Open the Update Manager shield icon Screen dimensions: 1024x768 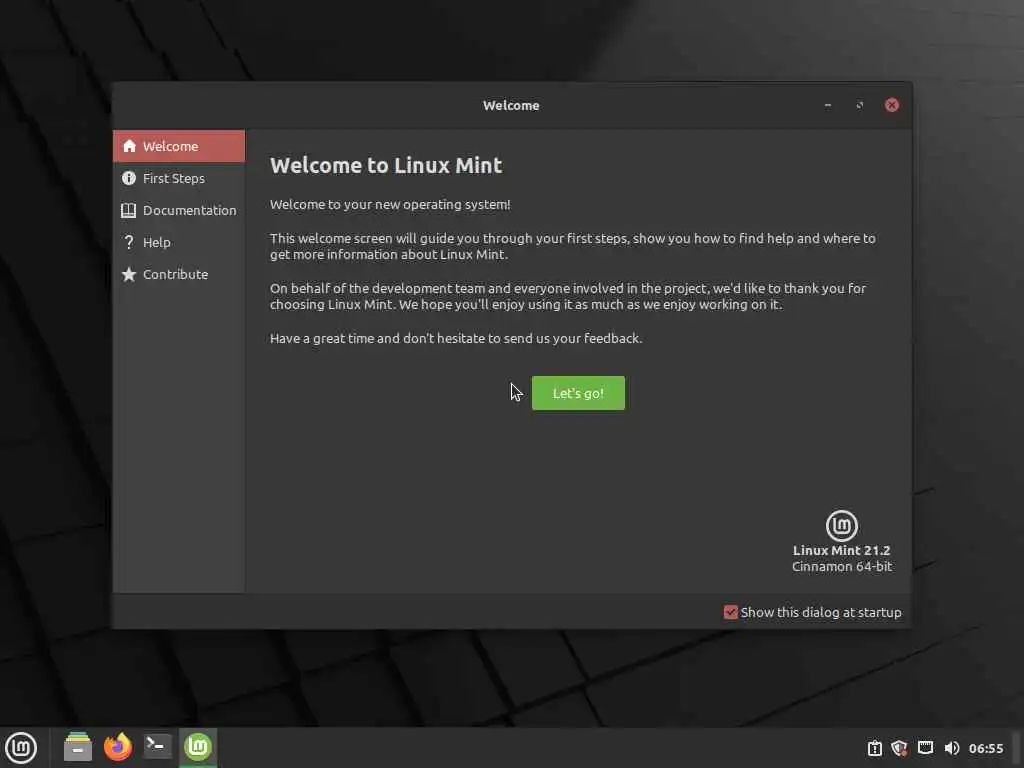899,748
